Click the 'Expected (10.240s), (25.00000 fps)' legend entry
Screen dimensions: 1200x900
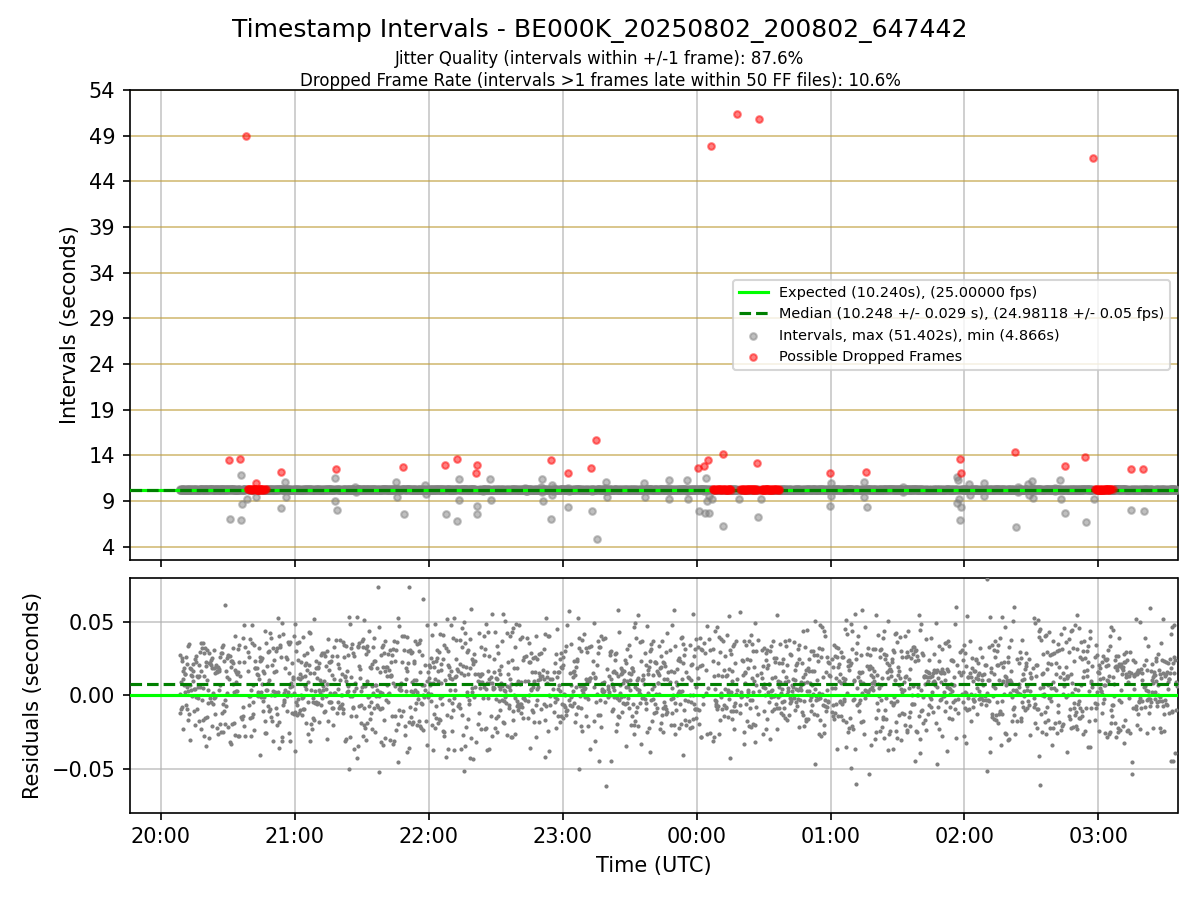point(908,292)
